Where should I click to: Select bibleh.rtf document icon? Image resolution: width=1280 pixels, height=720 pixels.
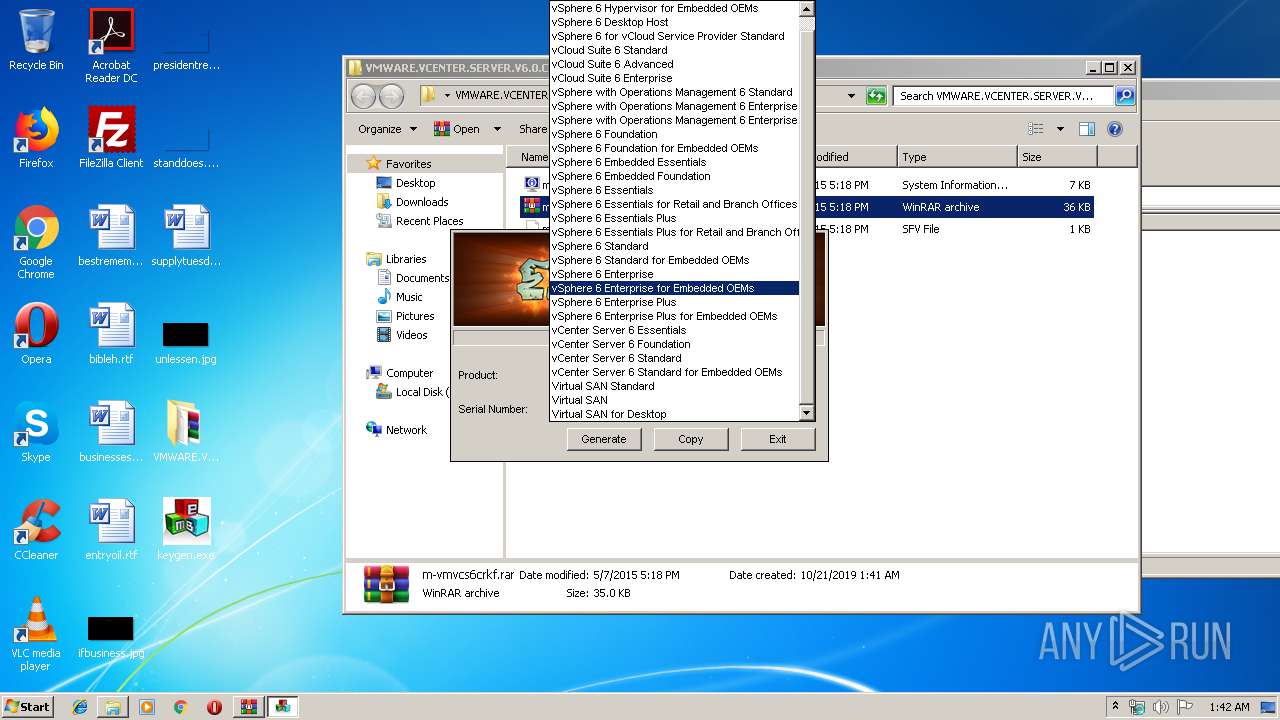point(111,334)
